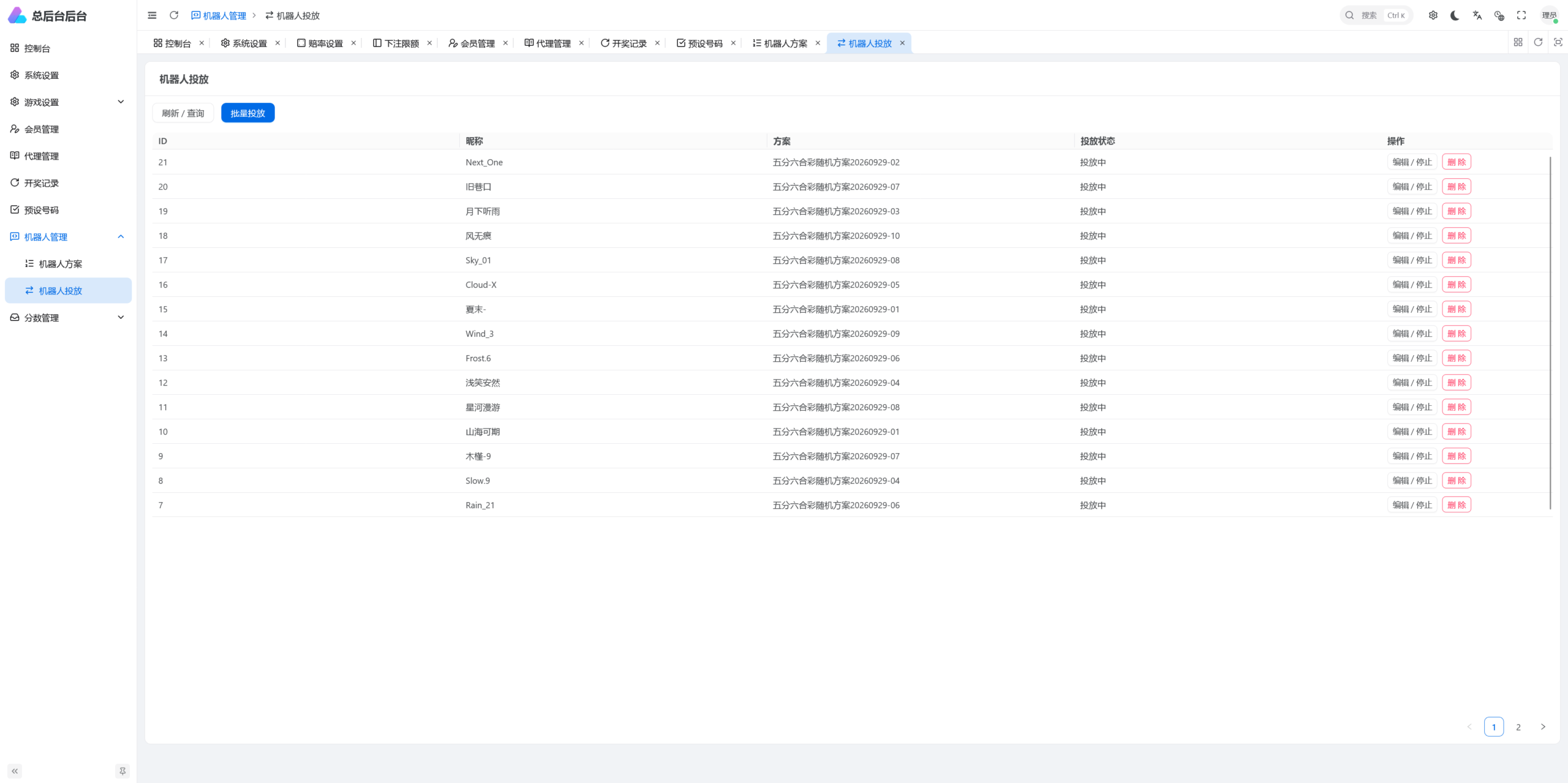Click the theme color palette icon
Viewport: 1568px width, 783px height.
point(1499,15)
